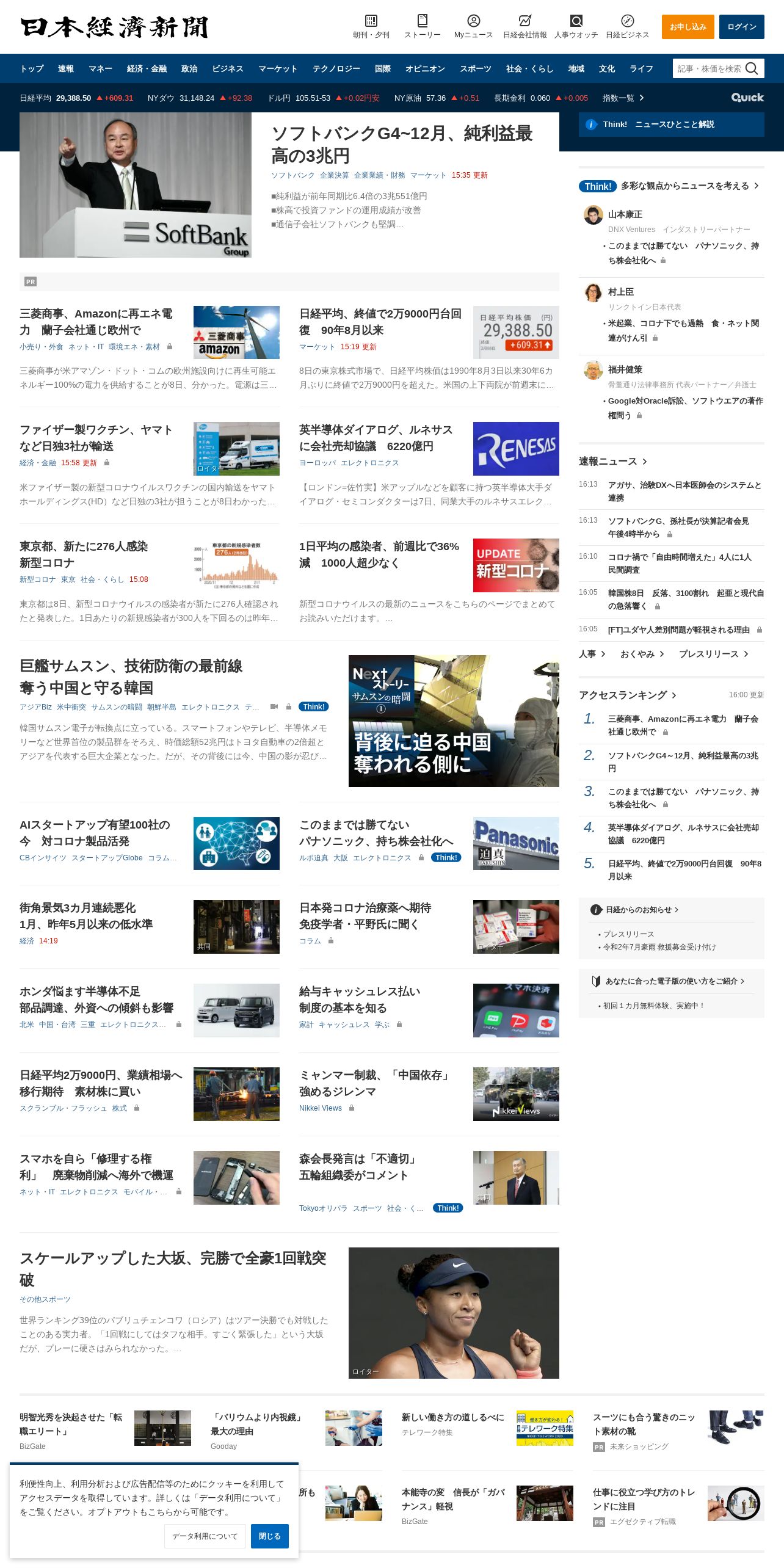Click the 記事・株価を検索 search field

pos(708,68)
